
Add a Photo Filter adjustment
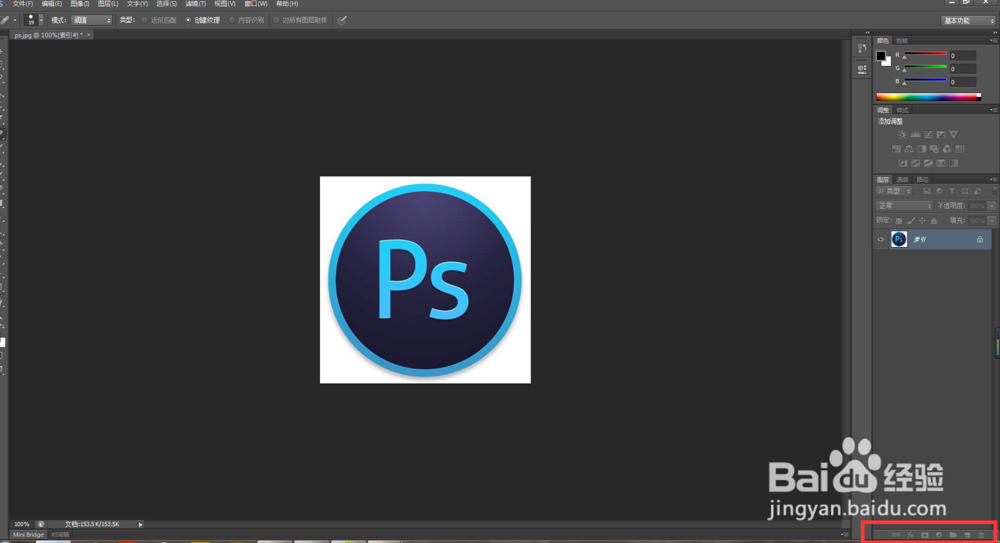coord(934,149)
